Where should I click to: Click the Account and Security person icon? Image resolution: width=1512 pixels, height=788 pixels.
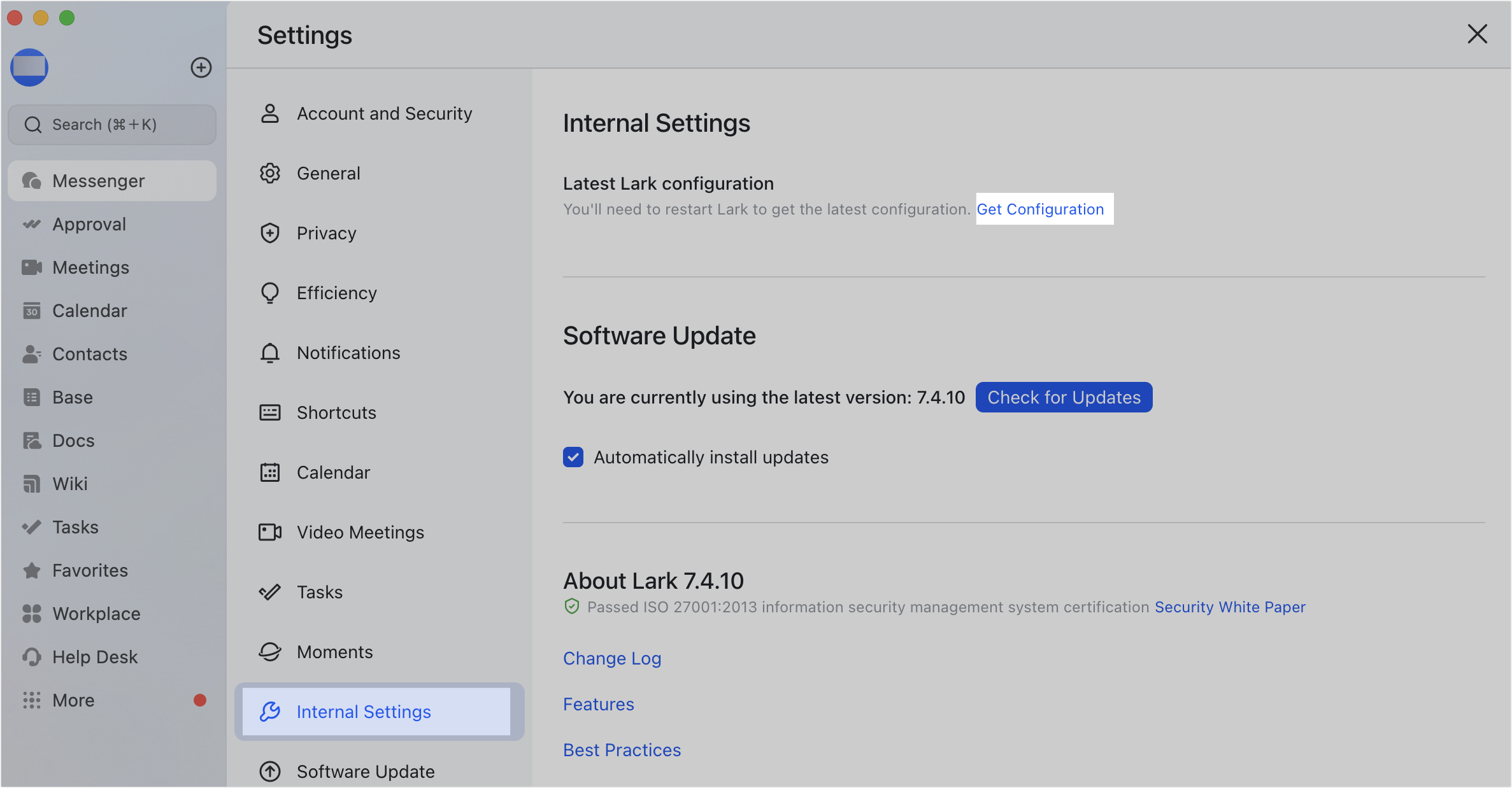pos(270,113)
